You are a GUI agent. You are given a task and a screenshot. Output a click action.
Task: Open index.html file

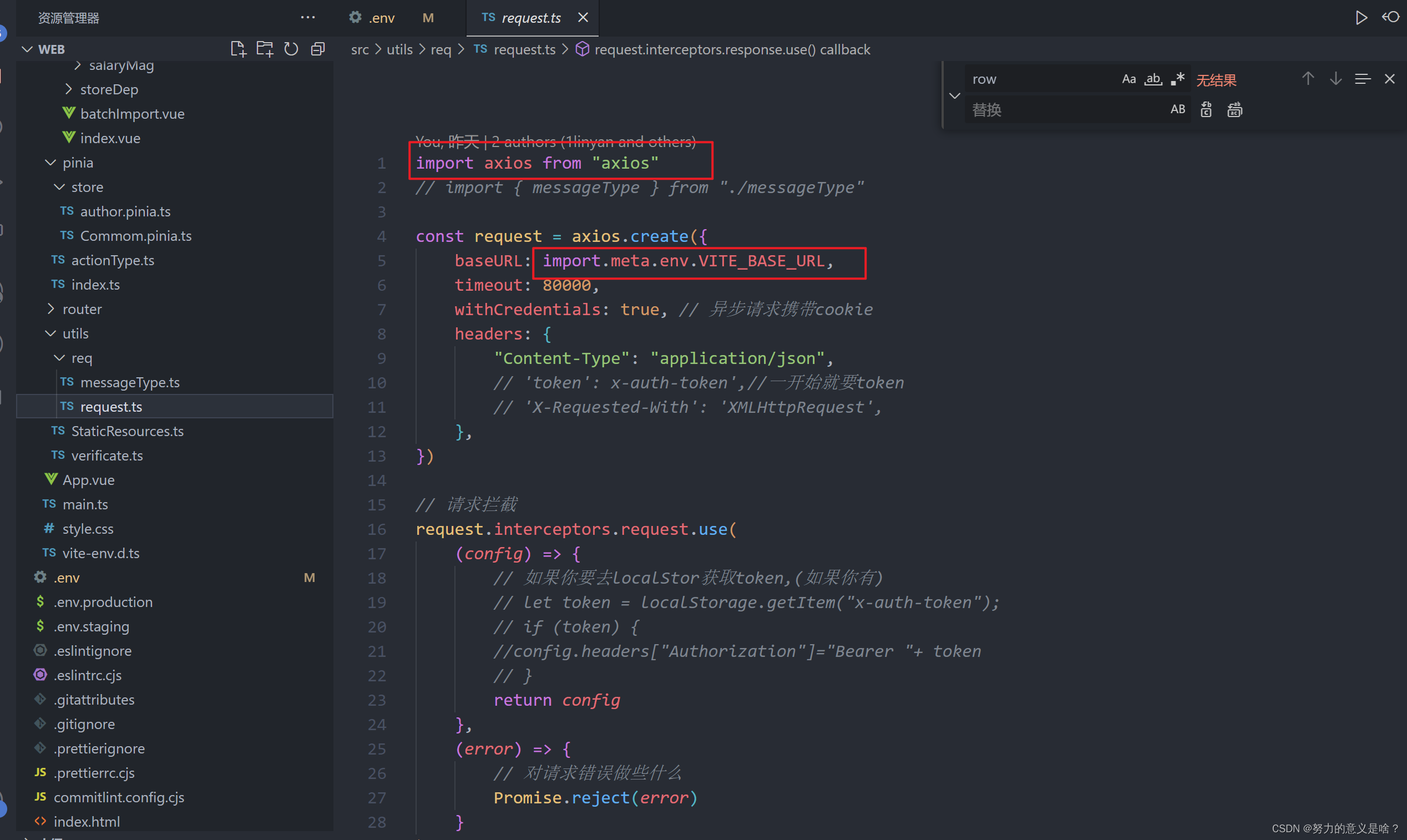[x=87, y=821]
